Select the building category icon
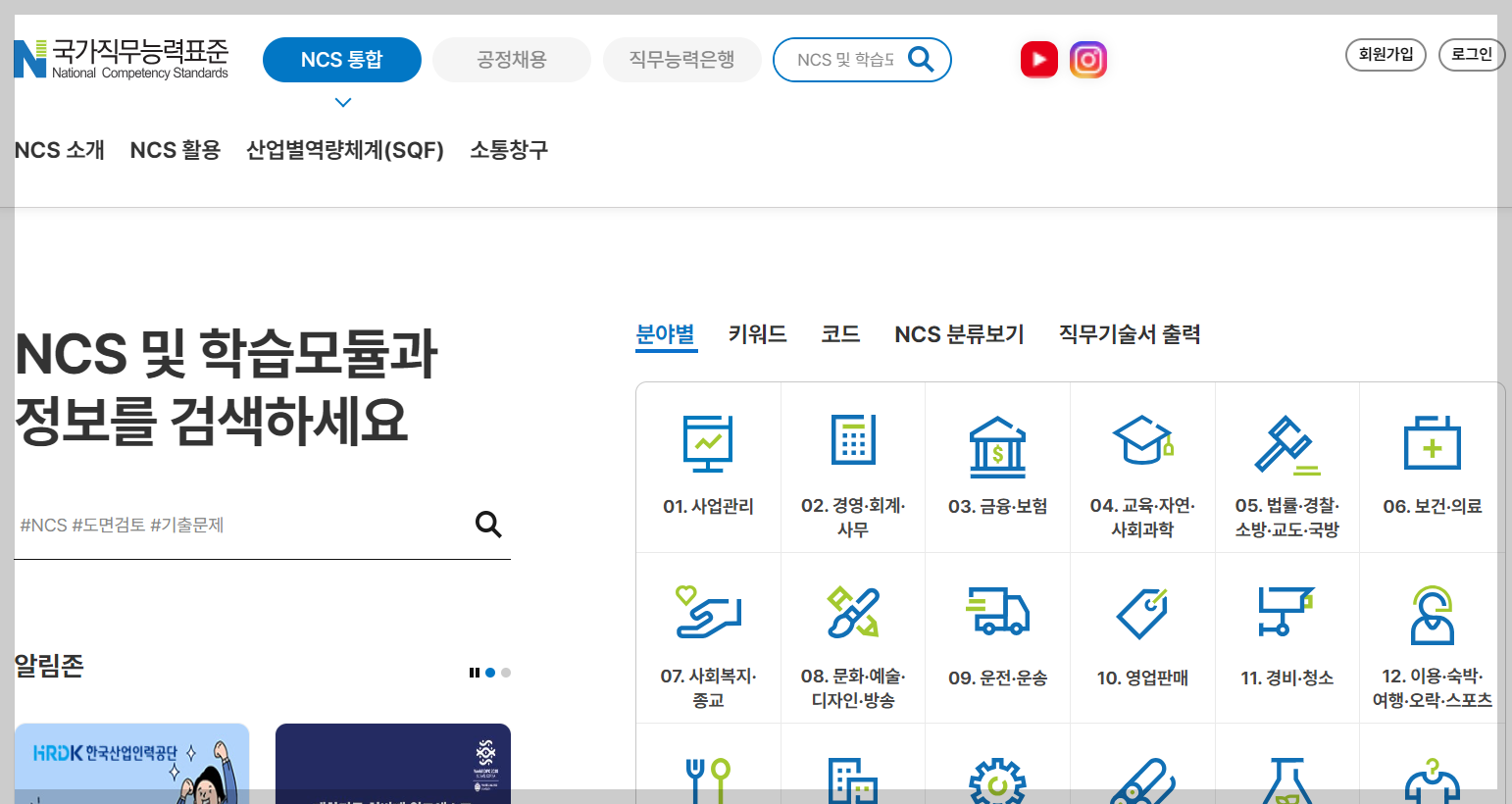The width and height of the screenshot is (1512, 804). point(853,780)
